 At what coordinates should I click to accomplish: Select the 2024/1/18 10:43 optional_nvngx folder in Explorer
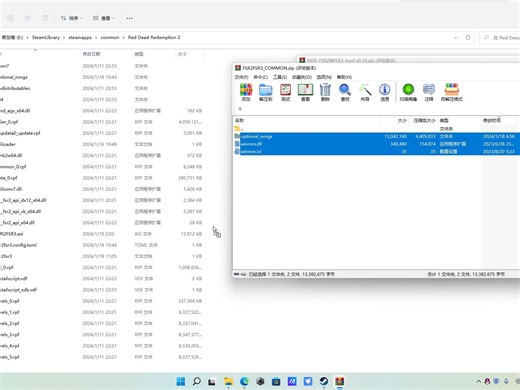[101, 77]
